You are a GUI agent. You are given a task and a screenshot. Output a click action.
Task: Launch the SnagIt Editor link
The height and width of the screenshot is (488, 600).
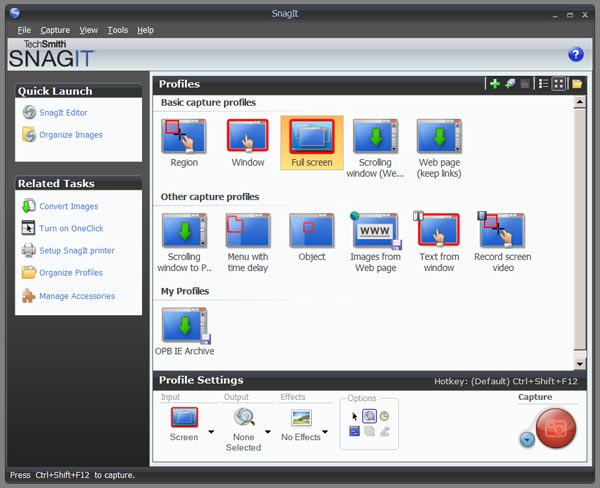tap(63, 113)
